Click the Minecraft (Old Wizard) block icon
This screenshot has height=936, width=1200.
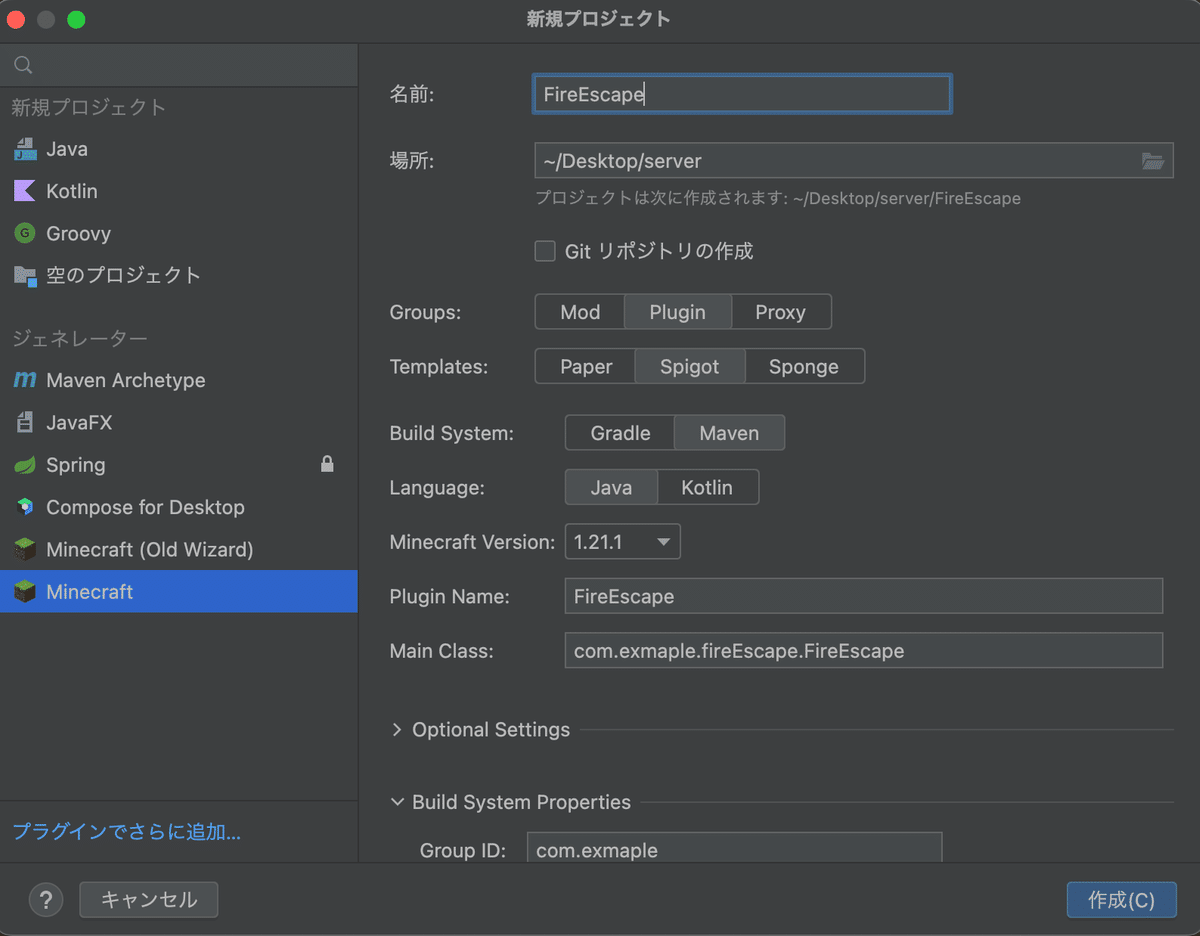[25, 549]
